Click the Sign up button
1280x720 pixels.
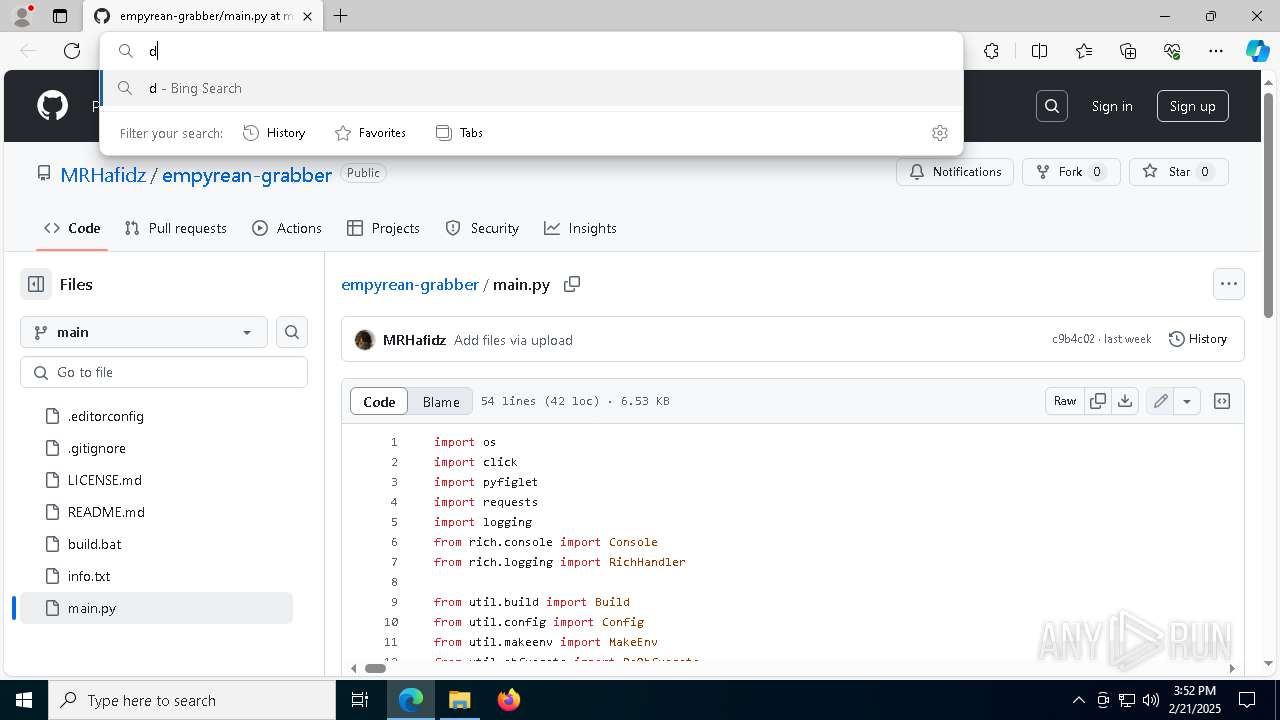pos(1193,106)
